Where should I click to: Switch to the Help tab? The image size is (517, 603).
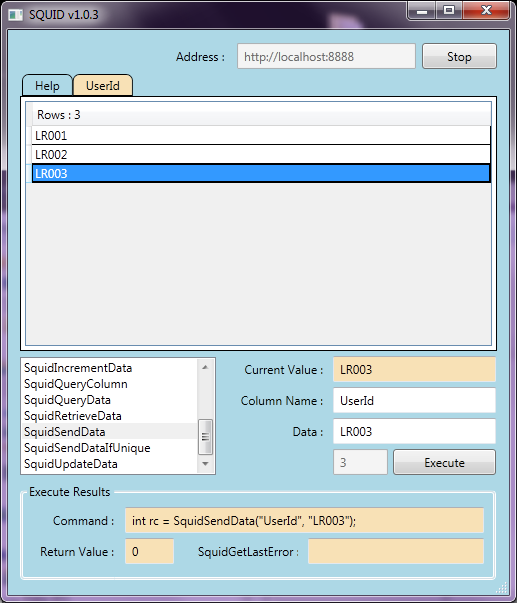(47, 85)
